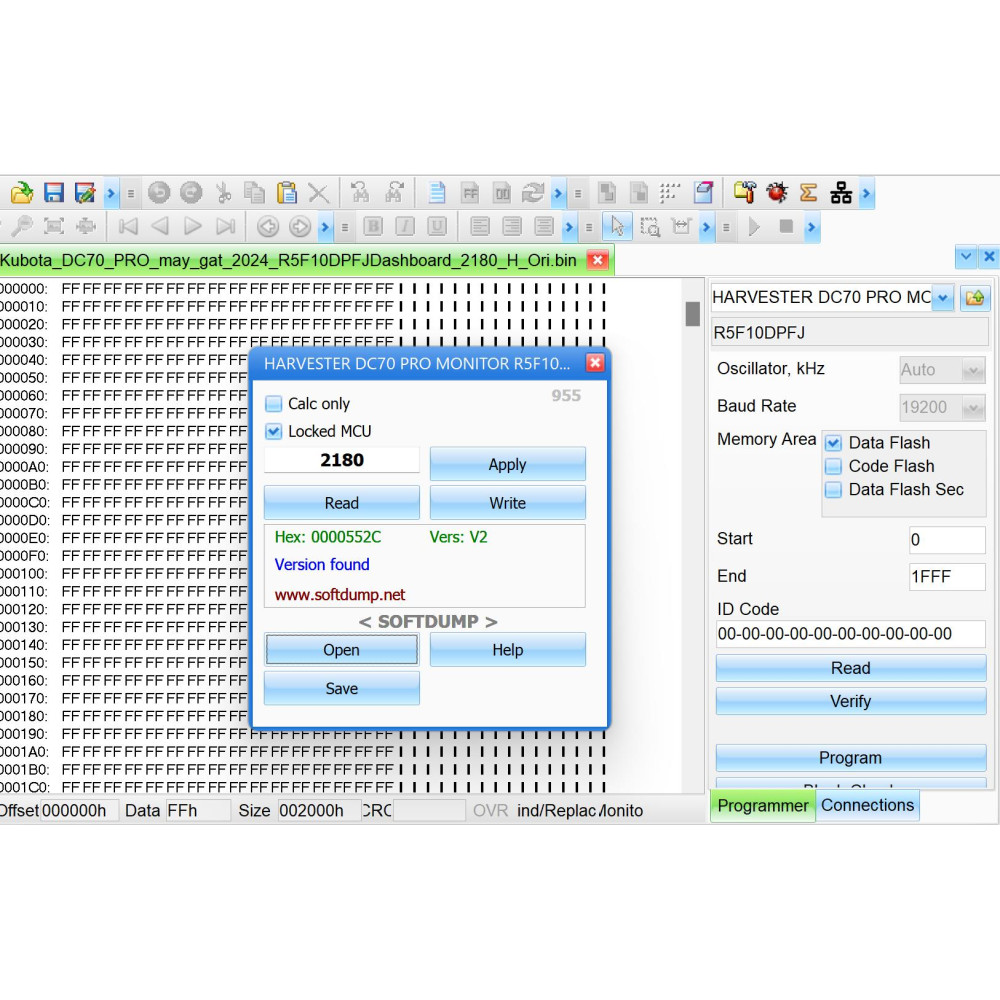The width and height of the screenshot is (1000, 1000).
Task: Click the FF fill page icon
Action: [x=470, y=193]
